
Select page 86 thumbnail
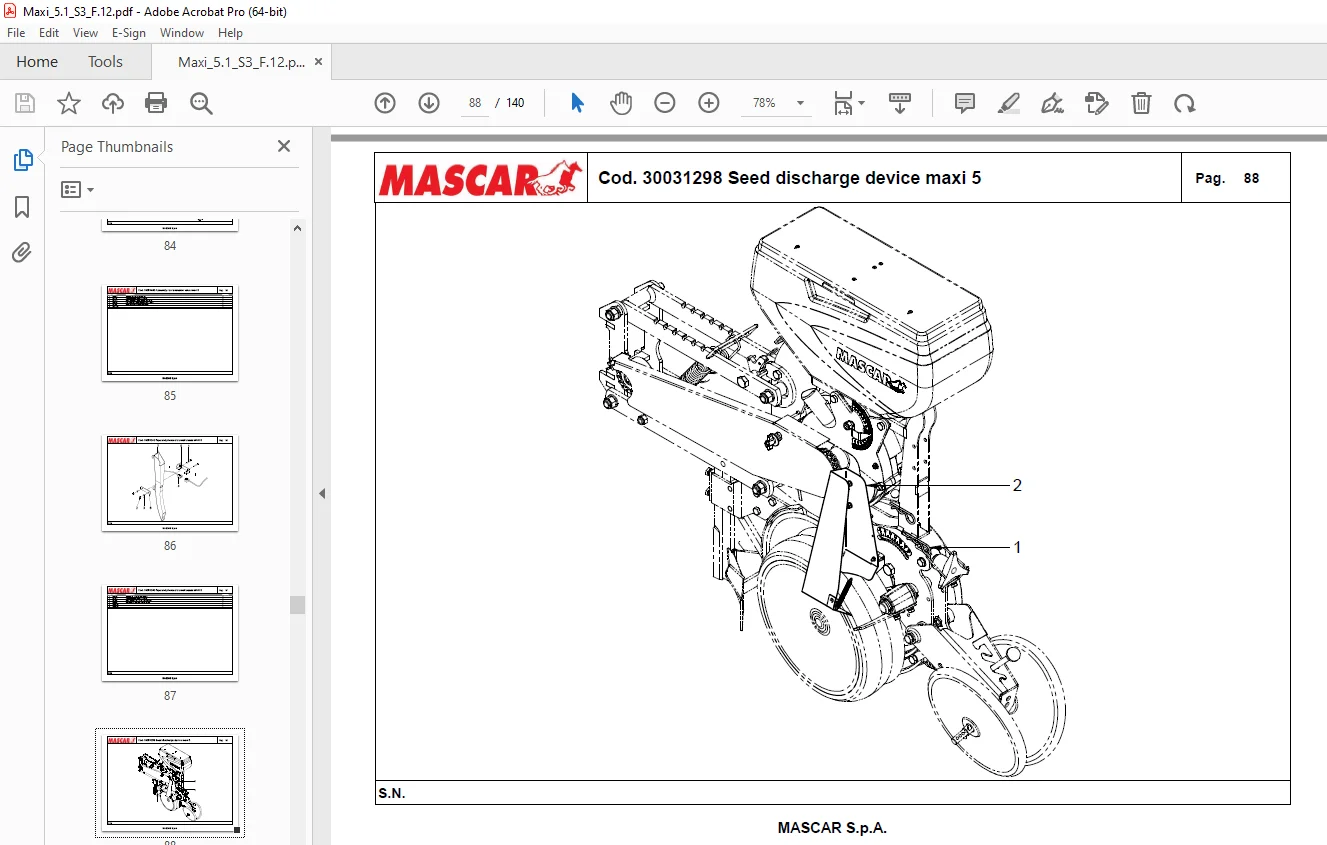click(x=170, y=483)
